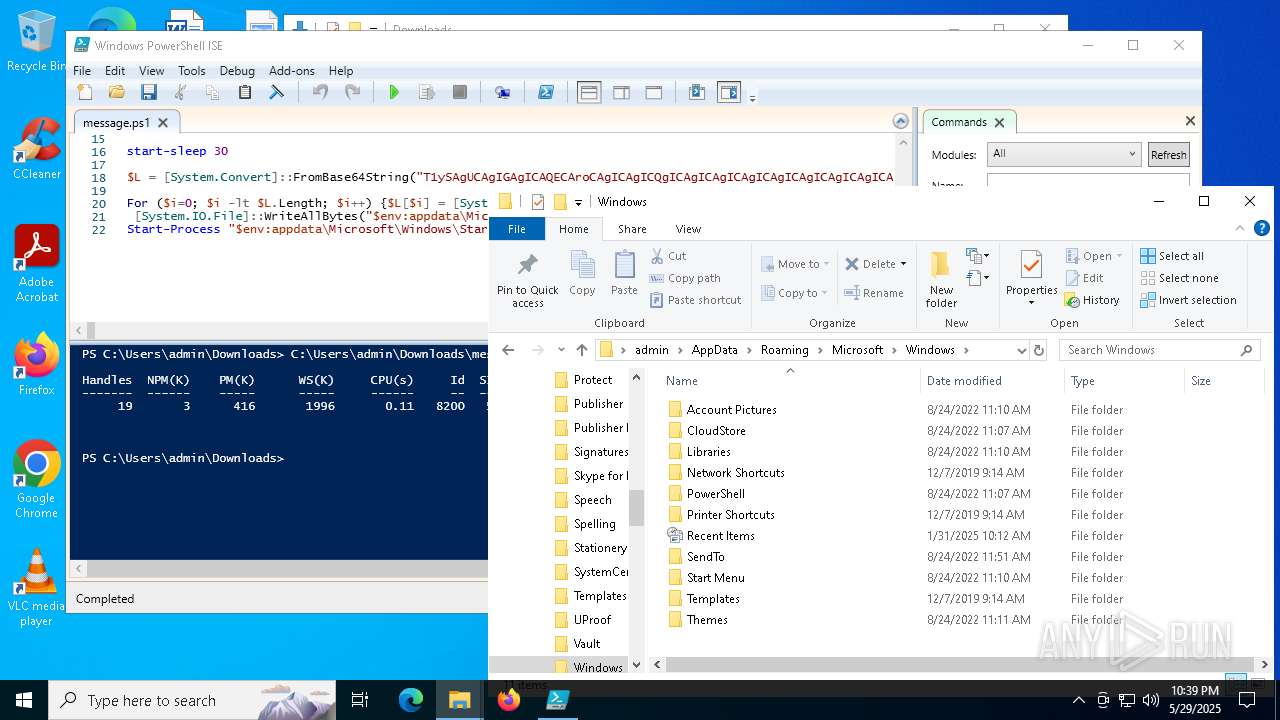Click the Back arrow in Explorer navigation

coord(508,350)
